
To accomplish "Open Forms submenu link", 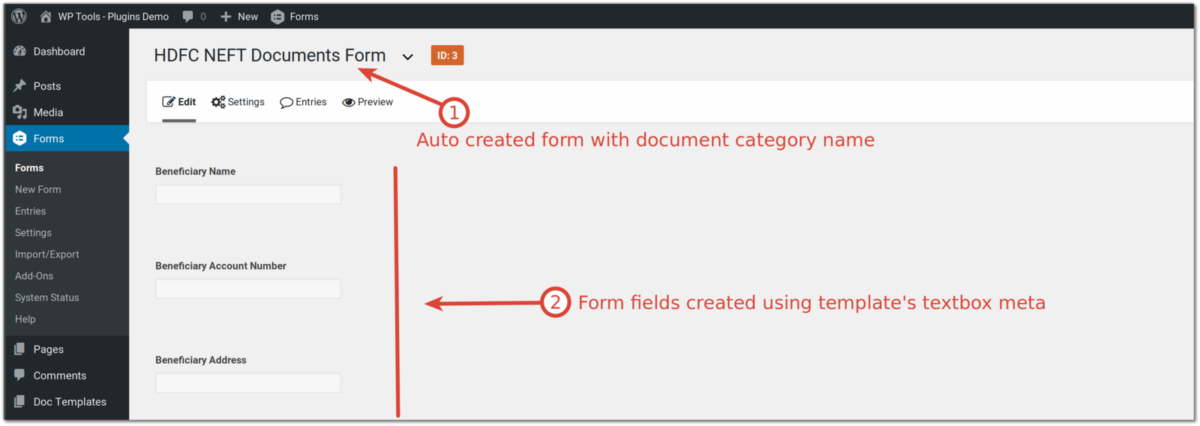I will pos(29,168).
